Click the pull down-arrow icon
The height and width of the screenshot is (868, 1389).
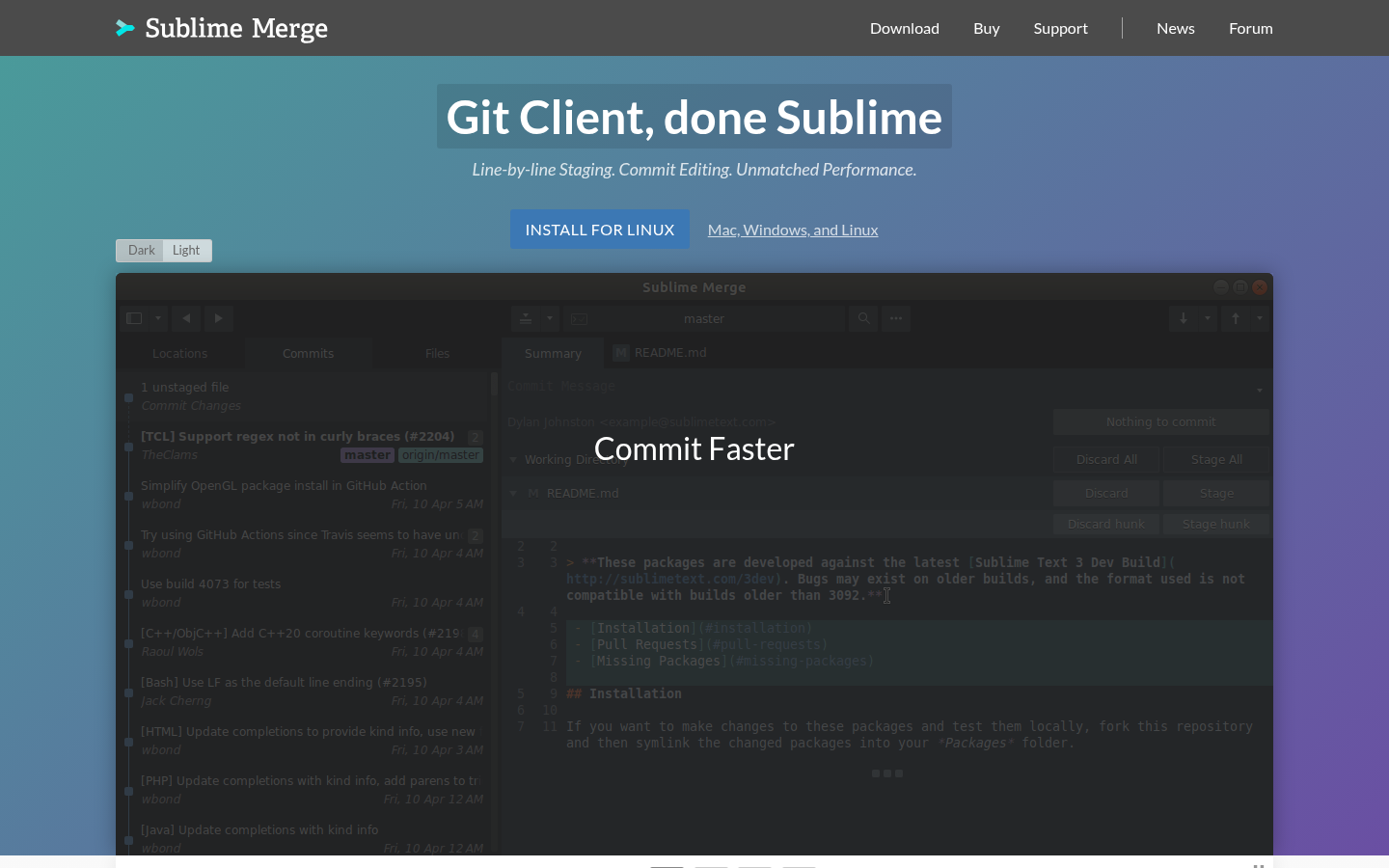[1184, 318]
